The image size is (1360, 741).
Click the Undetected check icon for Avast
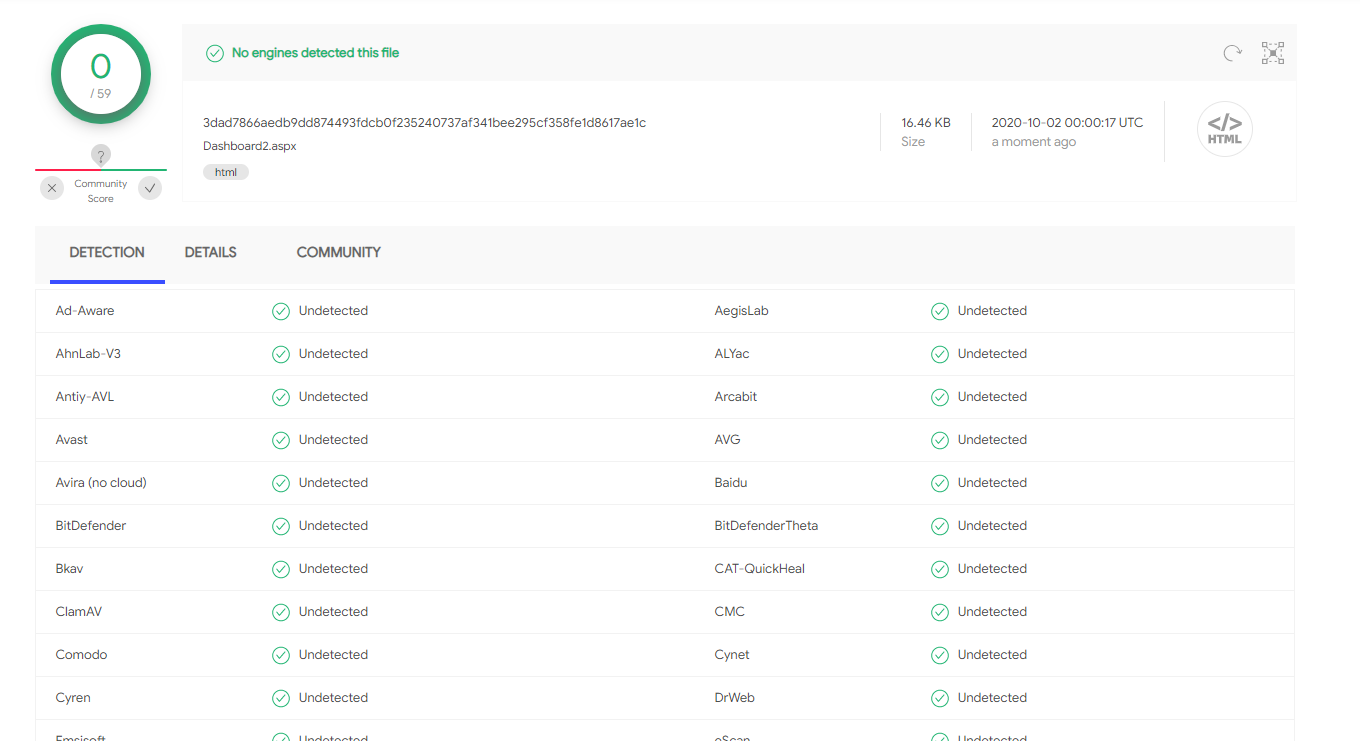(x=281, y=440)
